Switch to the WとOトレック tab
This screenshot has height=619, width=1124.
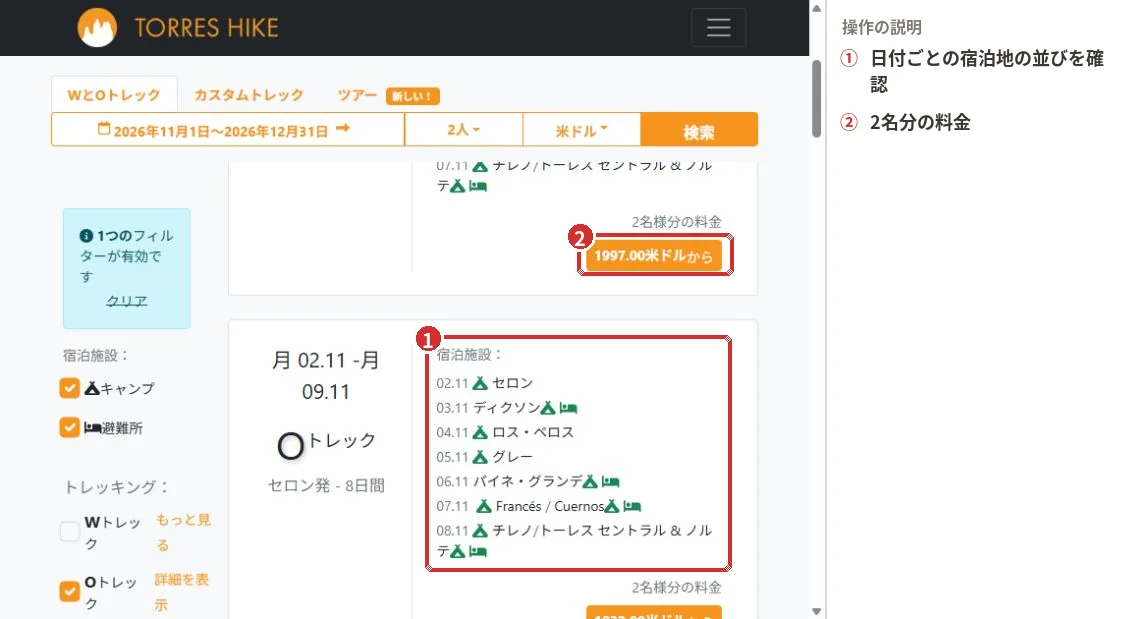114,95
